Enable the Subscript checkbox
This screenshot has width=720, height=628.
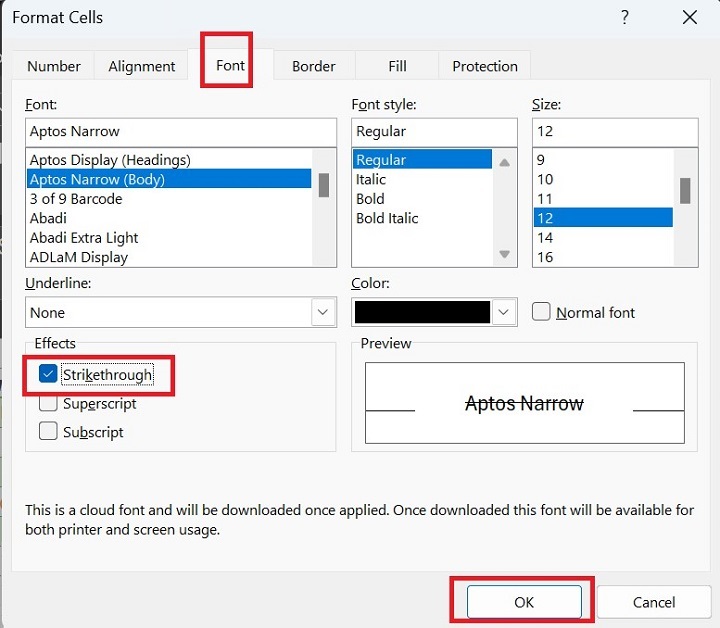[x=49, y=432]
